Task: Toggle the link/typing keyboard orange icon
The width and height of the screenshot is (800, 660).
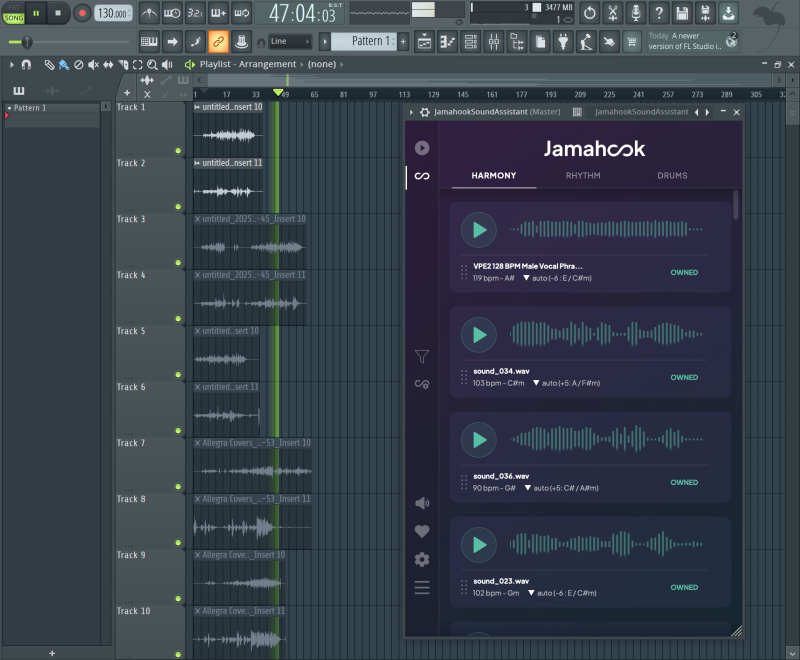Action: point(218,41)
